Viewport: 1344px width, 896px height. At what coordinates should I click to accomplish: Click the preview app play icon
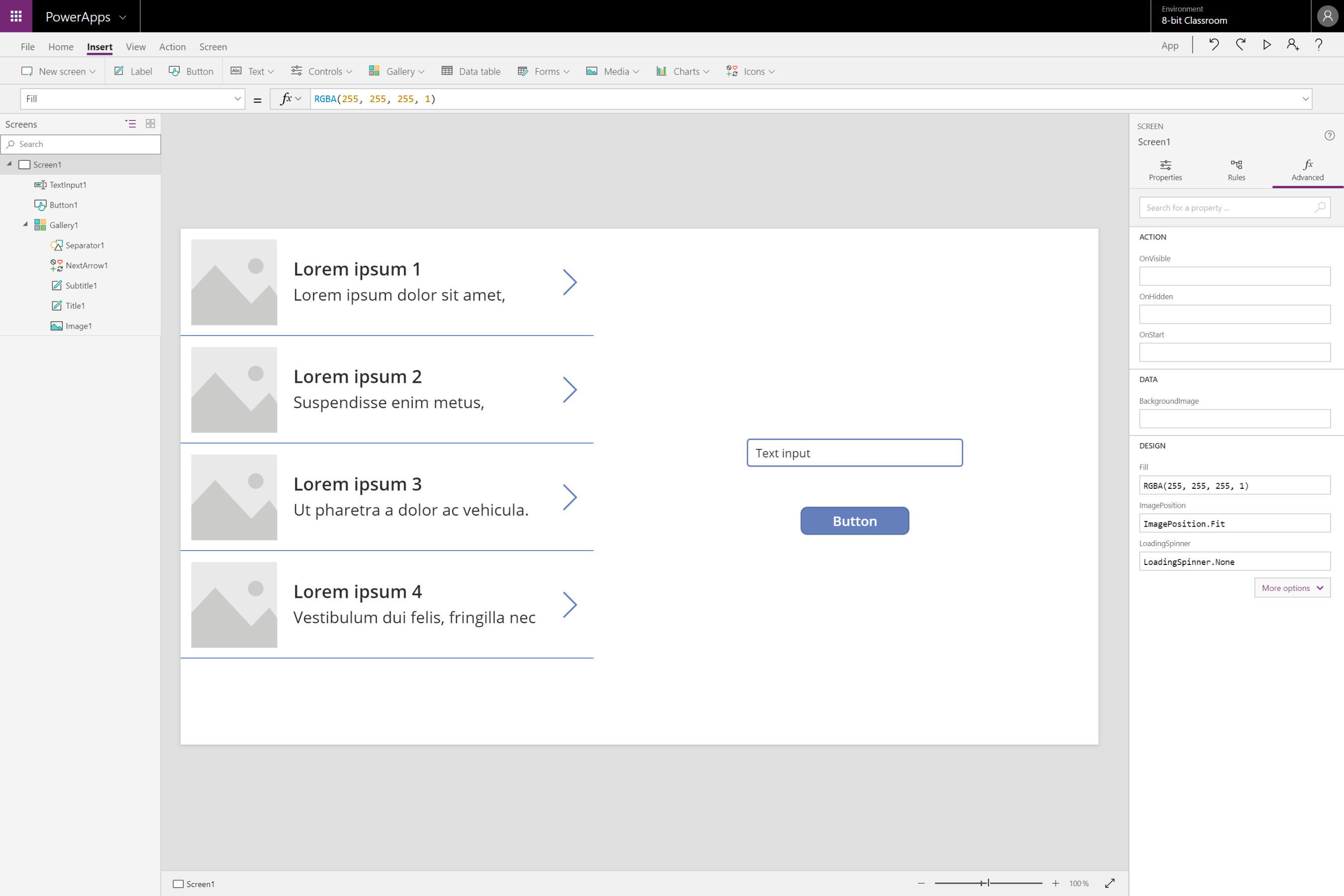[1266, 45]
